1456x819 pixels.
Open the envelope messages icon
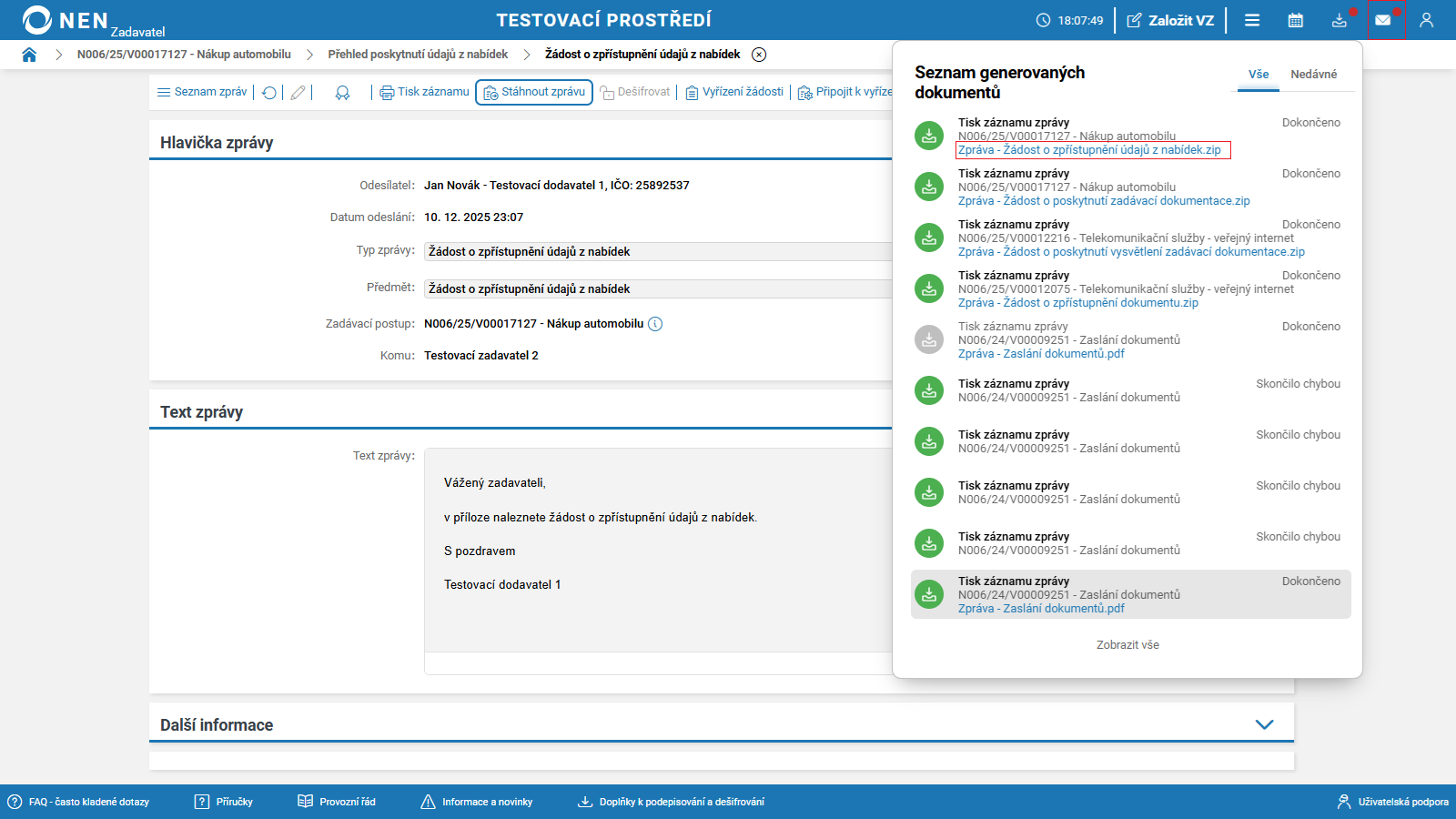pyautogui.click(x=1382, y=20)
